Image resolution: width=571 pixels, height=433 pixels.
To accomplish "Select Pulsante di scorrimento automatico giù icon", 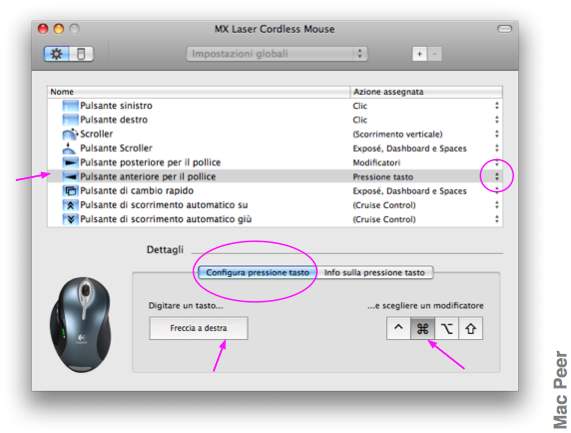I will click(x=70, y=219).
